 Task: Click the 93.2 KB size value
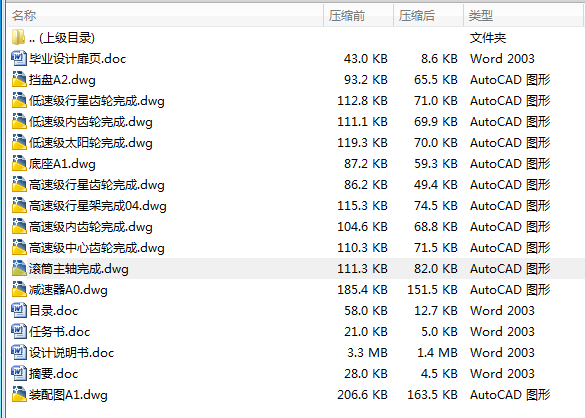click(x=366, y=79)
